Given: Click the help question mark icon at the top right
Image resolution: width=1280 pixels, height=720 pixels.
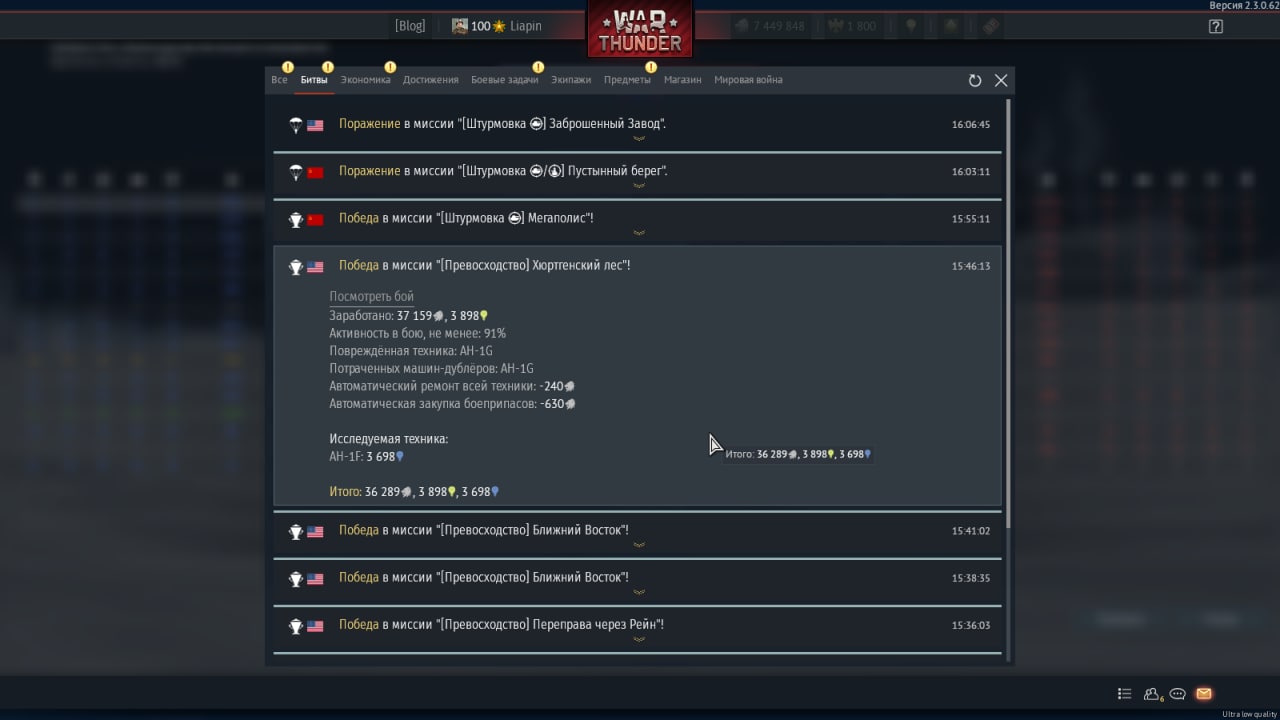Looking at the screenshot, I should (x=1216, y=27).
